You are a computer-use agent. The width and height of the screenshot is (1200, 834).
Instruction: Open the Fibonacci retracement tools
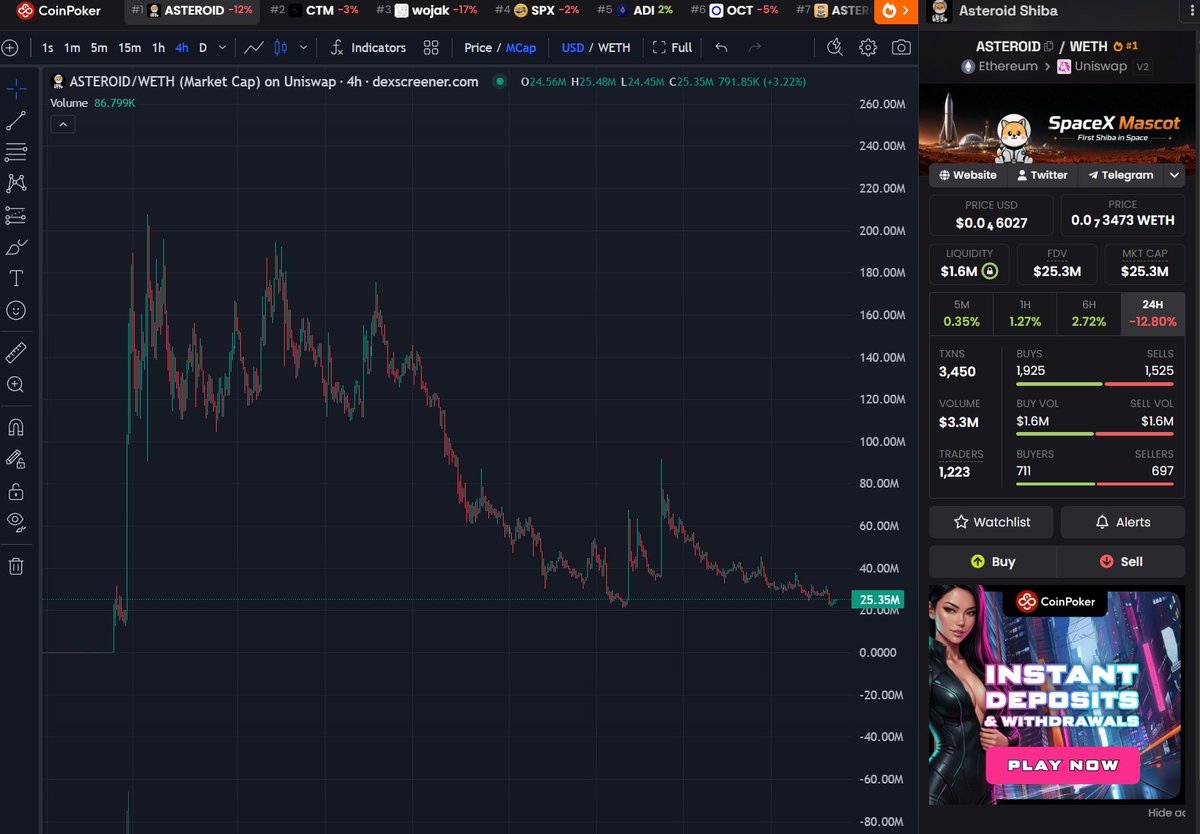(16, 152)
